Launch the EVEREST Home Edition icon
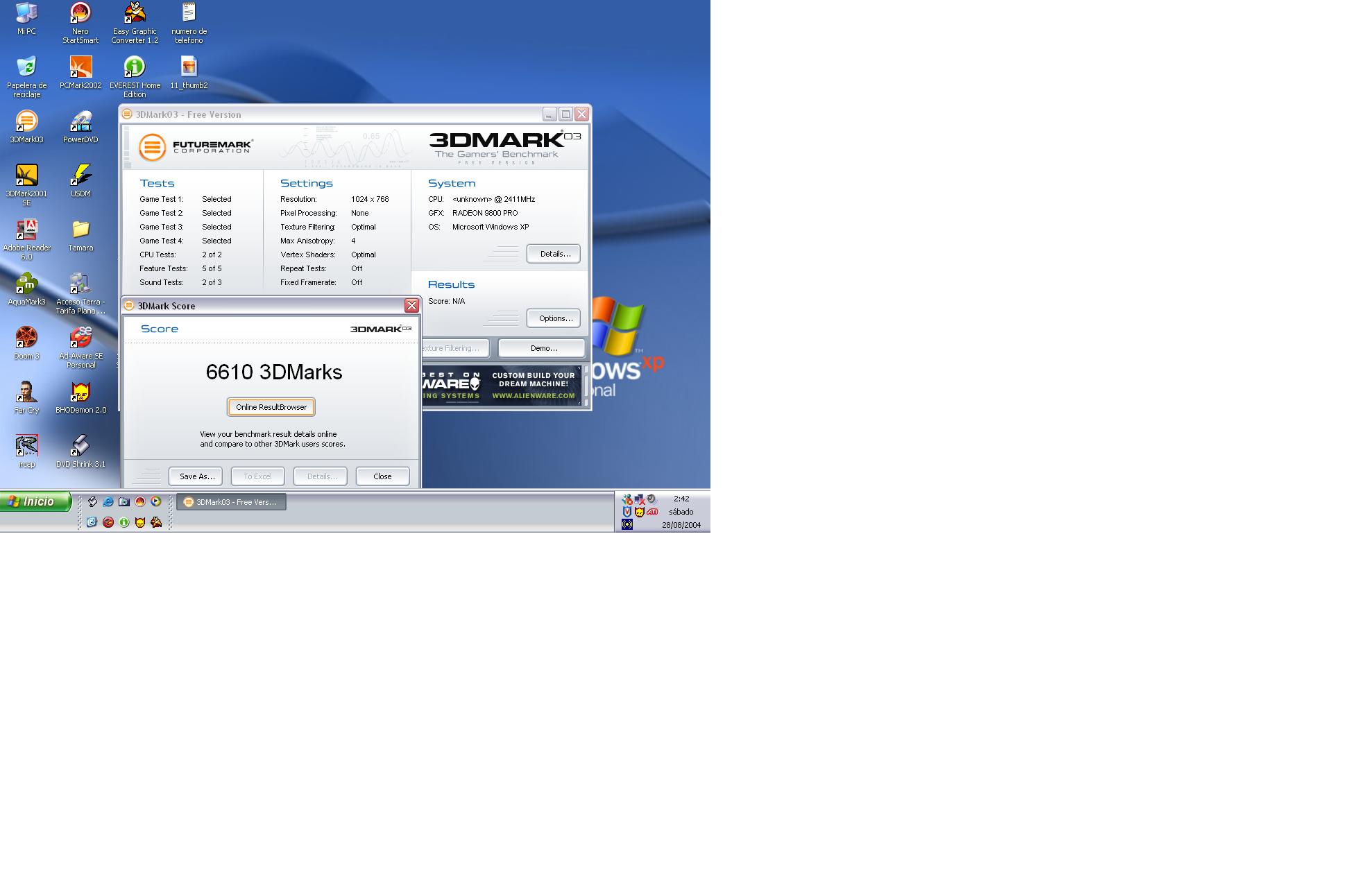Viewport: 1346px width, 896px height. click(x=135, y=68)
